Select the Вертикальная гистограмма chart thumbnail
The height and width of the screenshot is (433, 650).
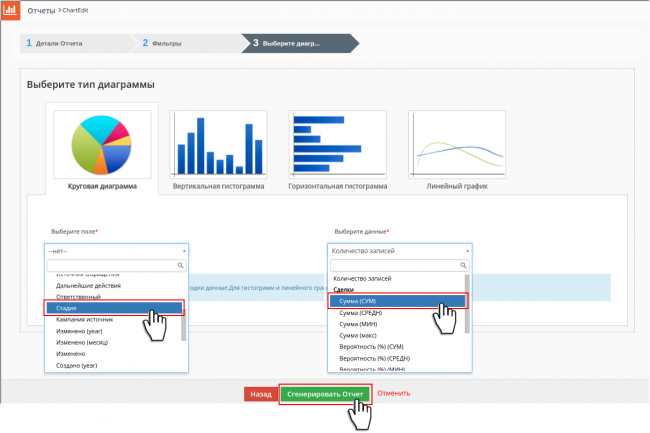pyautogui.click(x=218, y=145)
